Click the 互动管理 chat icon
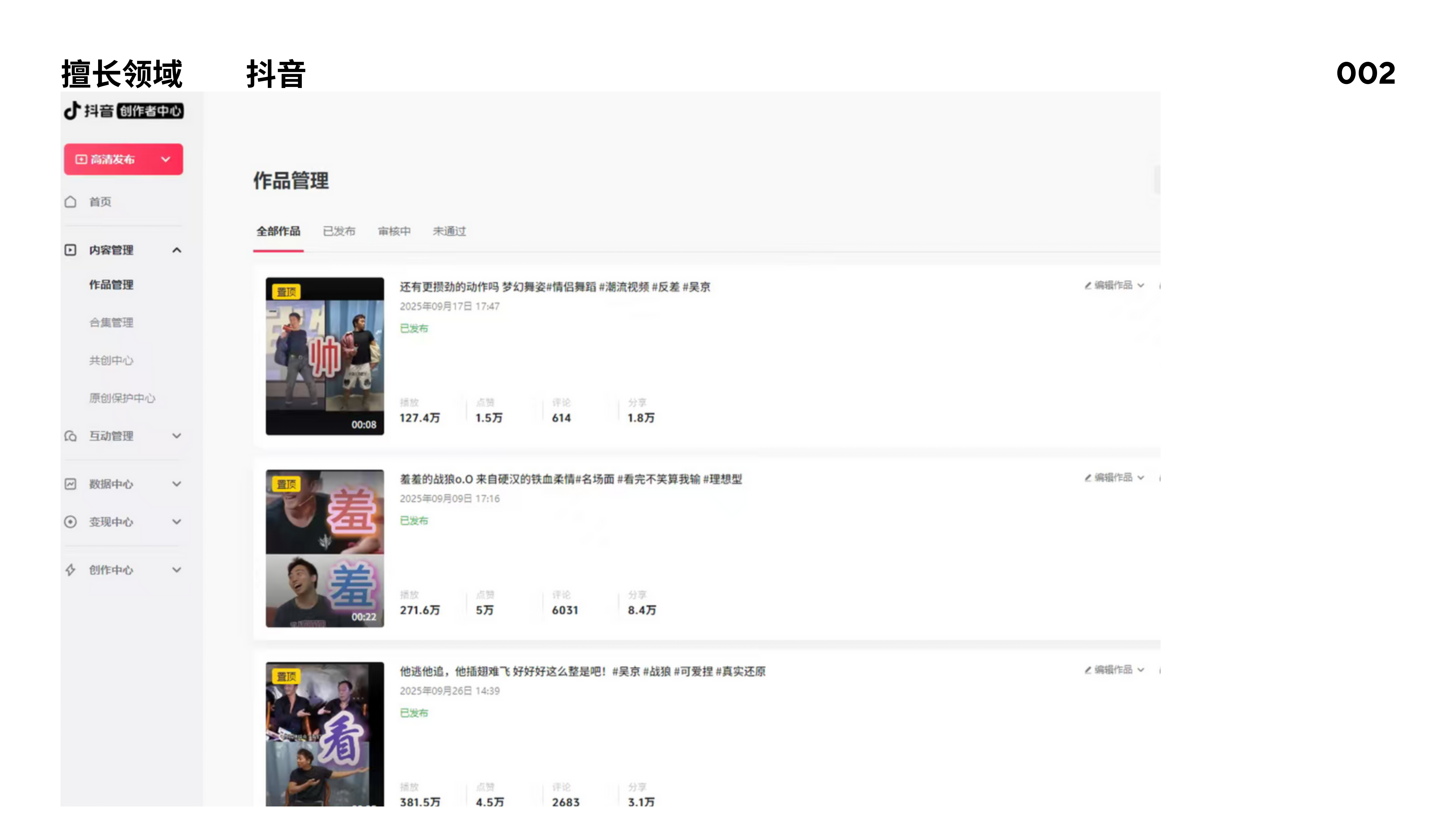The image size is (1456, 819). 70,436
